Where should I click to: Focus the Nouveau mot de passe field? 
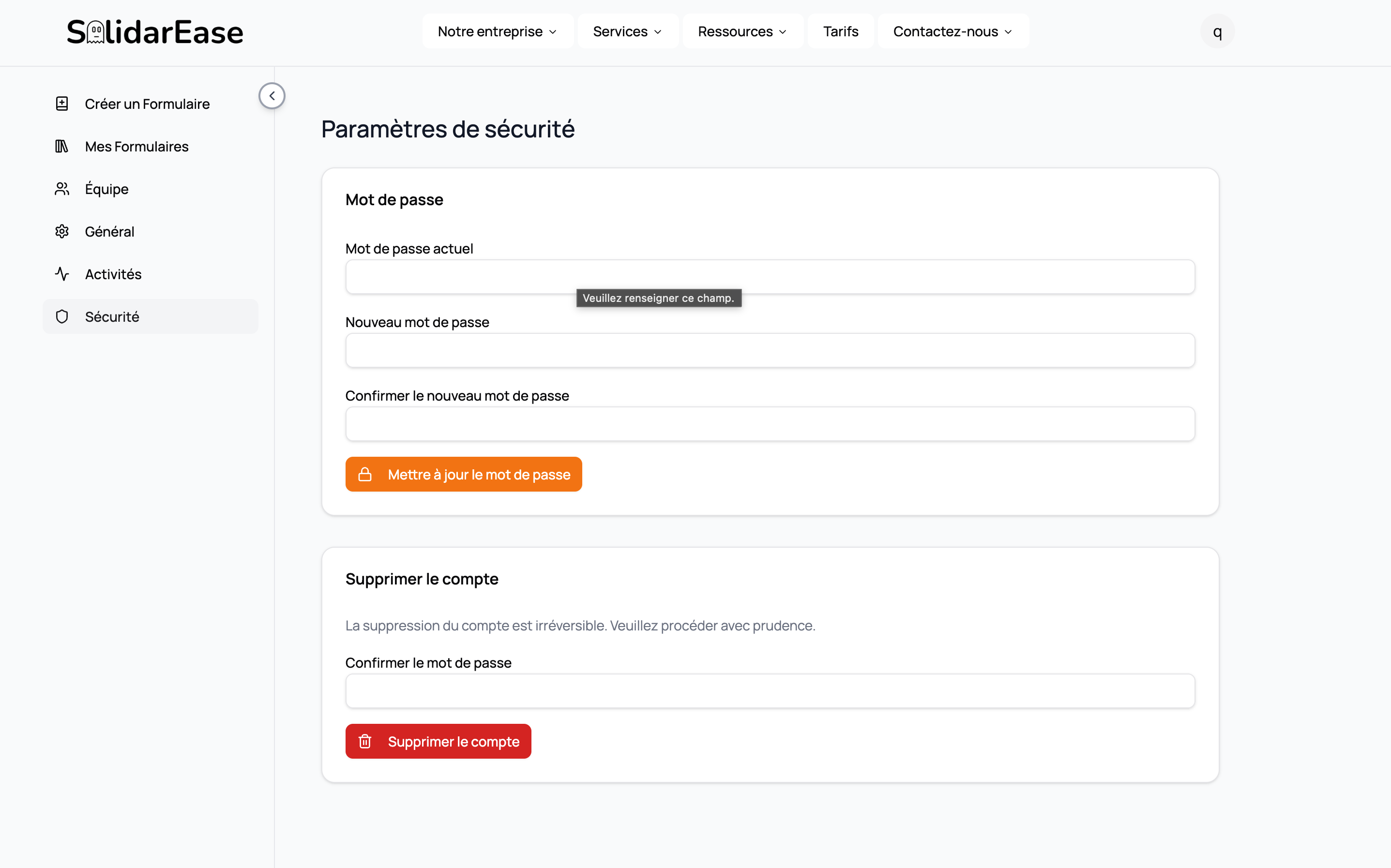click(x=771, y=350)
